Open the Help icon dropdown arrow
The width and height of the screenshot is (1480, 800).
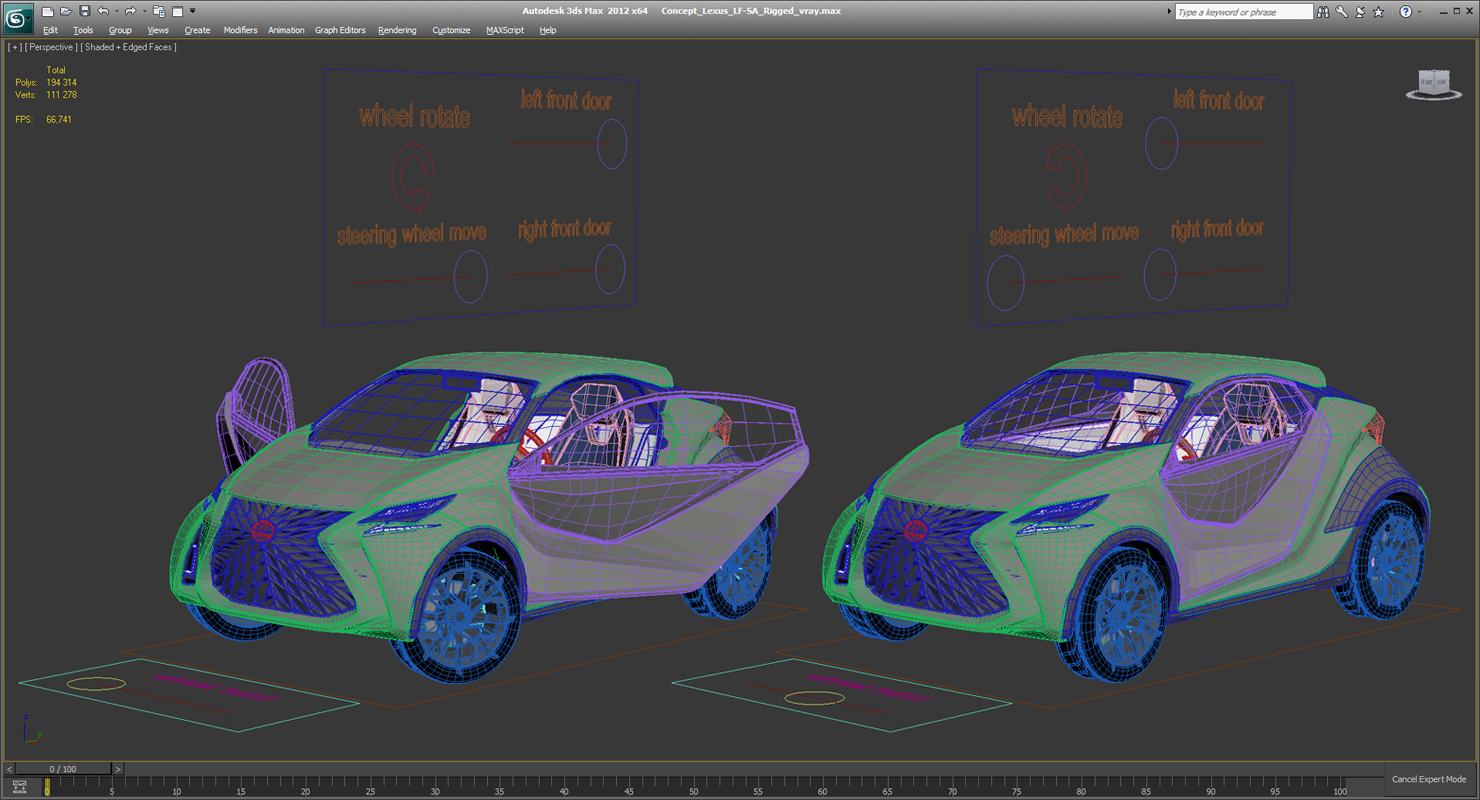pyautogui.click(x=1419, y=12)
